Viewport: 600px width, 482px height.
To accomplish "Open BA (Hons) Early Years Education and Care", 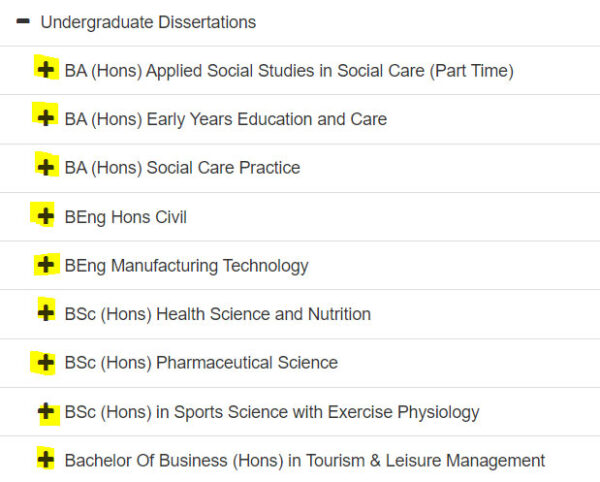I will click(x=225, y=119).
